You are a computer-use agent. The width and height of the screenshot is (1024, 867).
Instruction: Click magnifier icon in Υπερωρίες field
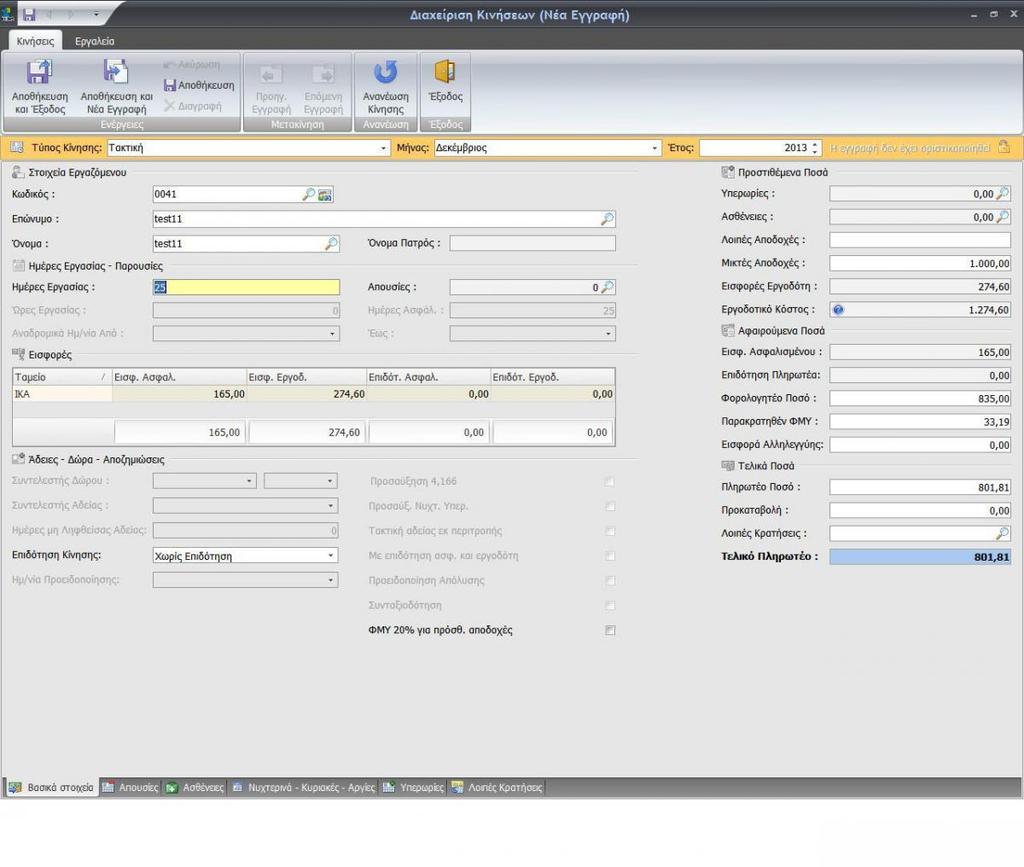(x=1002, y=193)
